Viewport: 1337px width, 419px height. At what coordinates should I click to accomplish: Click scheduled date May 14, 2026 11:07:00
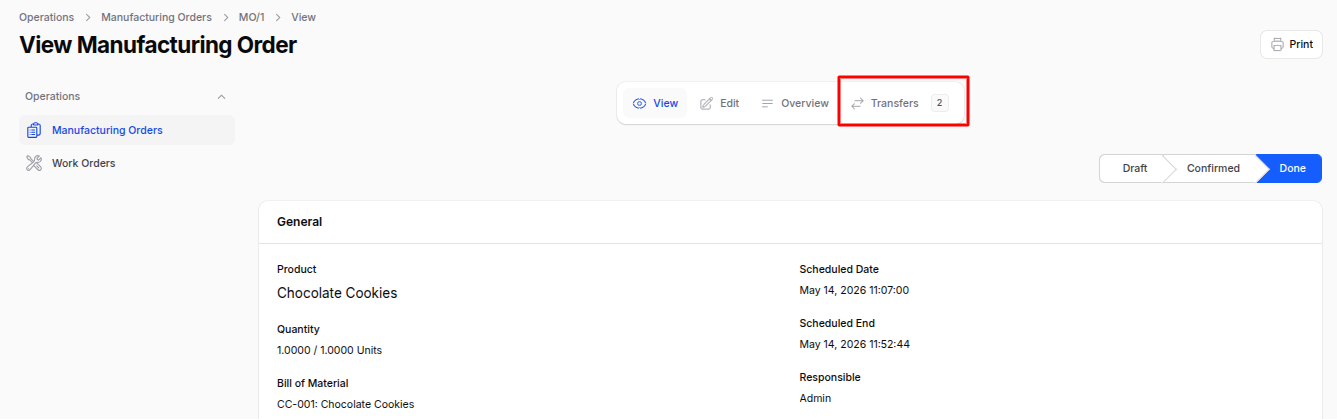pos(854,290)
